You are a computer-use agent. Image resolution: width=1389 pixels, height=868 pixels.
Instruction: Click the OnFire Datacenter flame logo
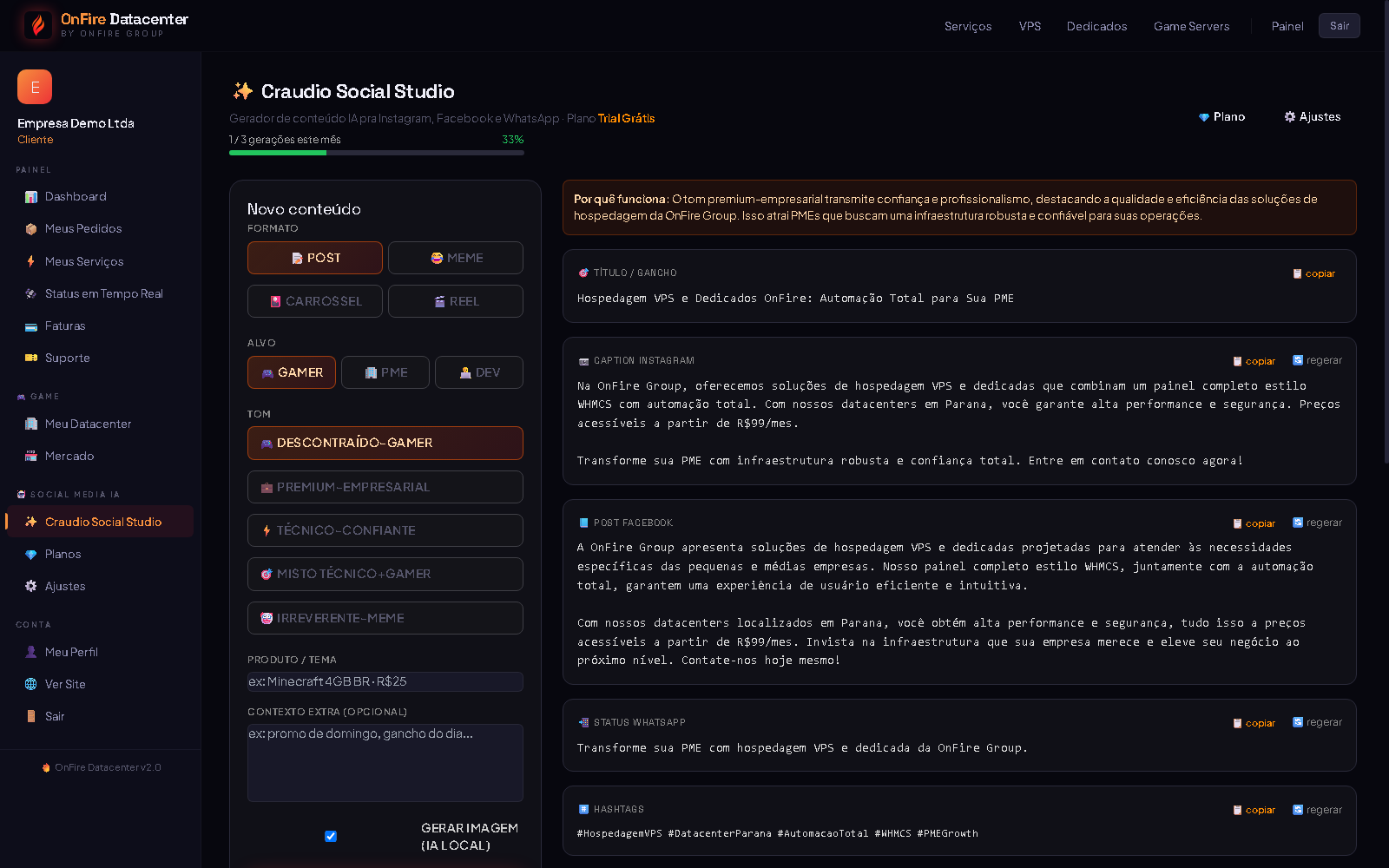(x=37, y=25)
